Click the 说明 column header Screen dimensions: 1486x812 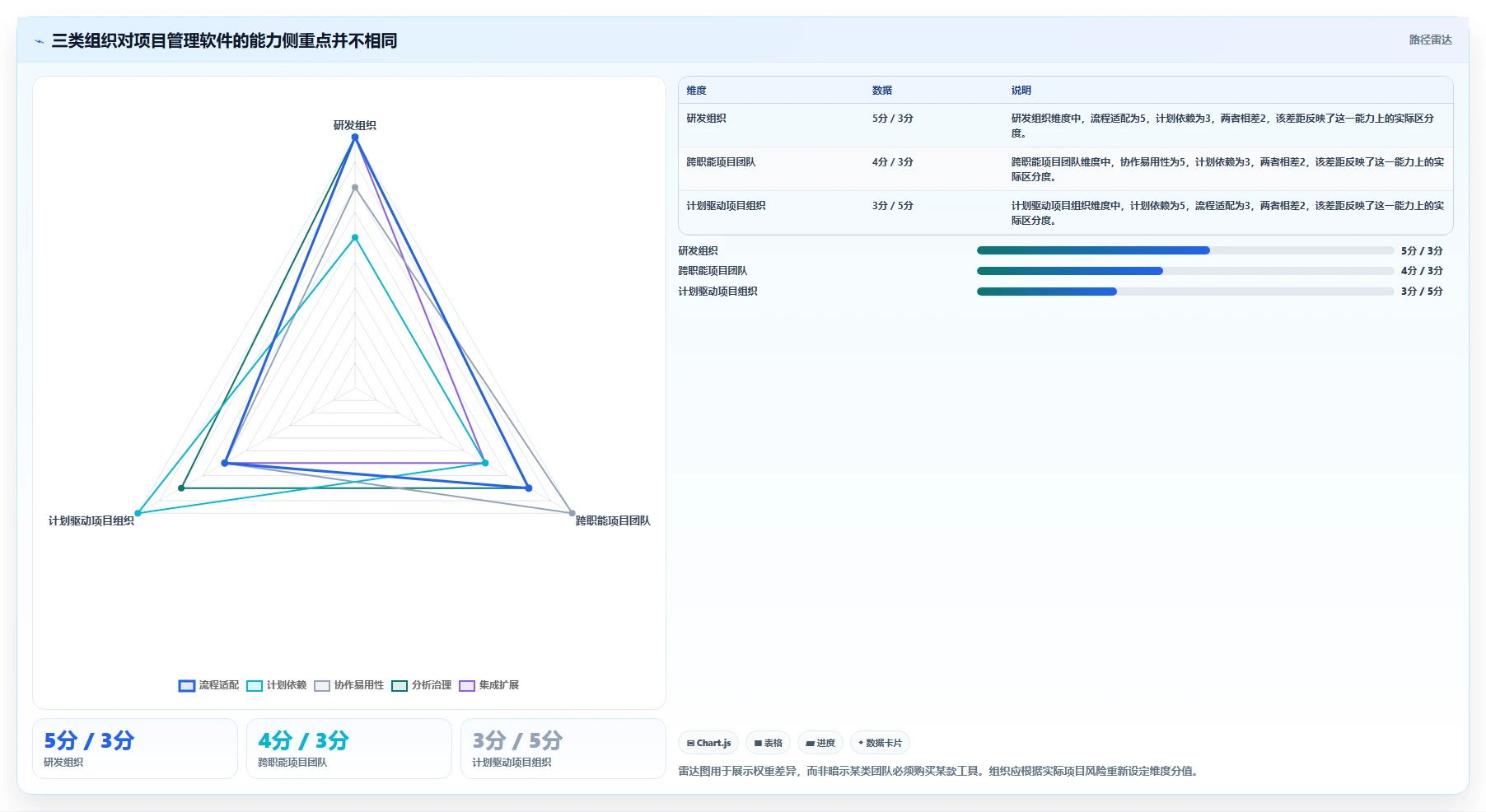pos(1021,91)
